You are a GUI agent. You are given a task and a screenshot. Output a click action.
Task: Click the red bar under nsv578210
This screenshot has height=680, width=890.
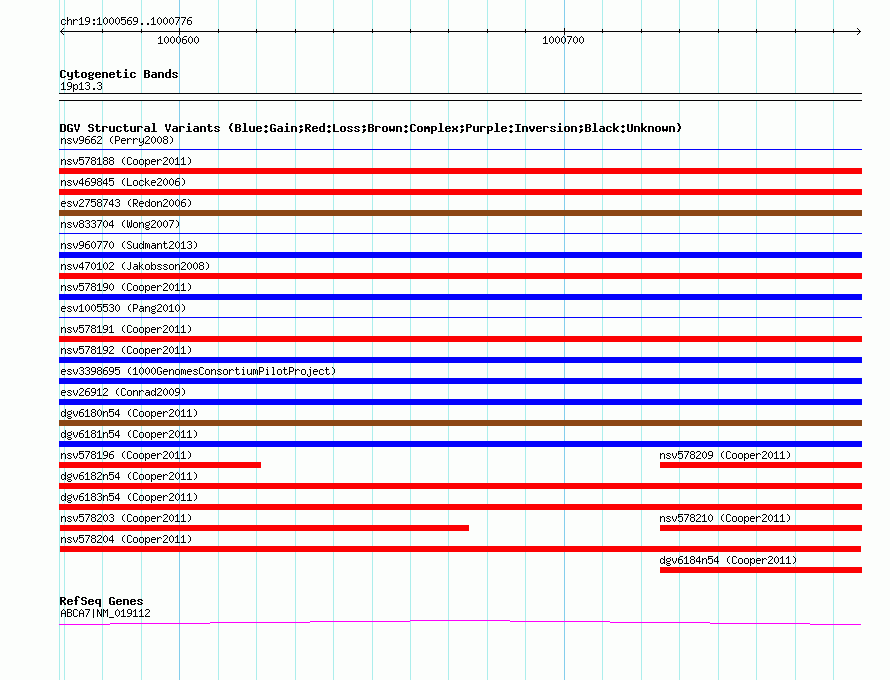(761, 528)
